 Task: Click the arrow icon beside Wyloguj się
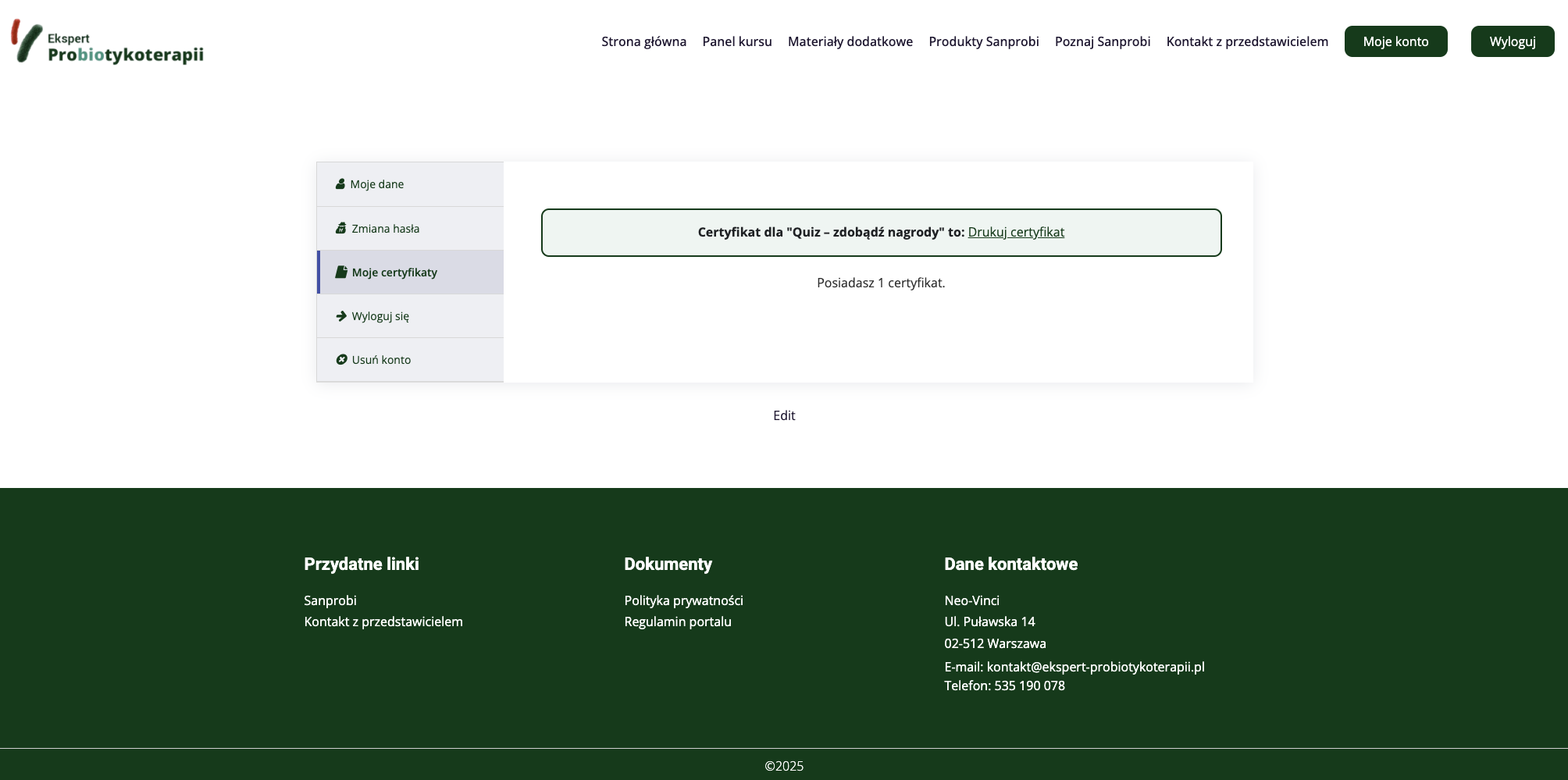341,316
